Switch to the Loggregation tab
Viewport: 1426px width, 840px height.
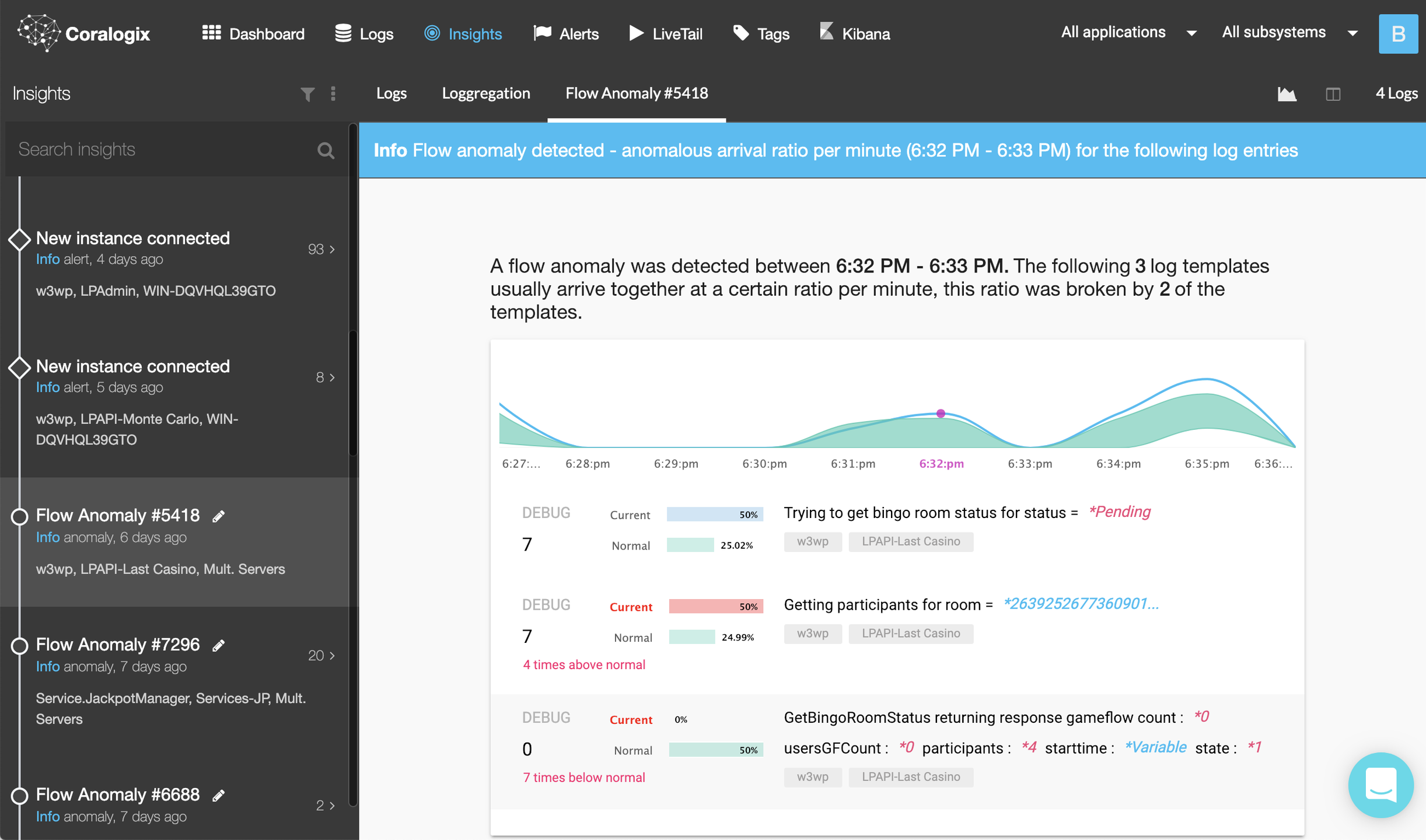click(485, 93)
